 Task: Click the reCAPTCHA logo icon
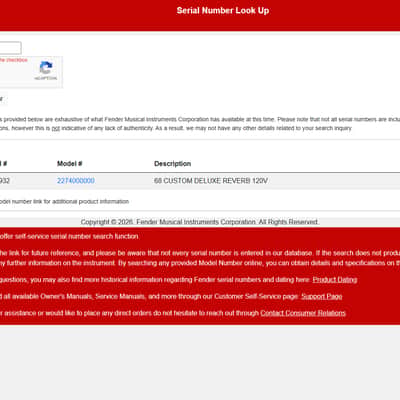tap(46, 68)
